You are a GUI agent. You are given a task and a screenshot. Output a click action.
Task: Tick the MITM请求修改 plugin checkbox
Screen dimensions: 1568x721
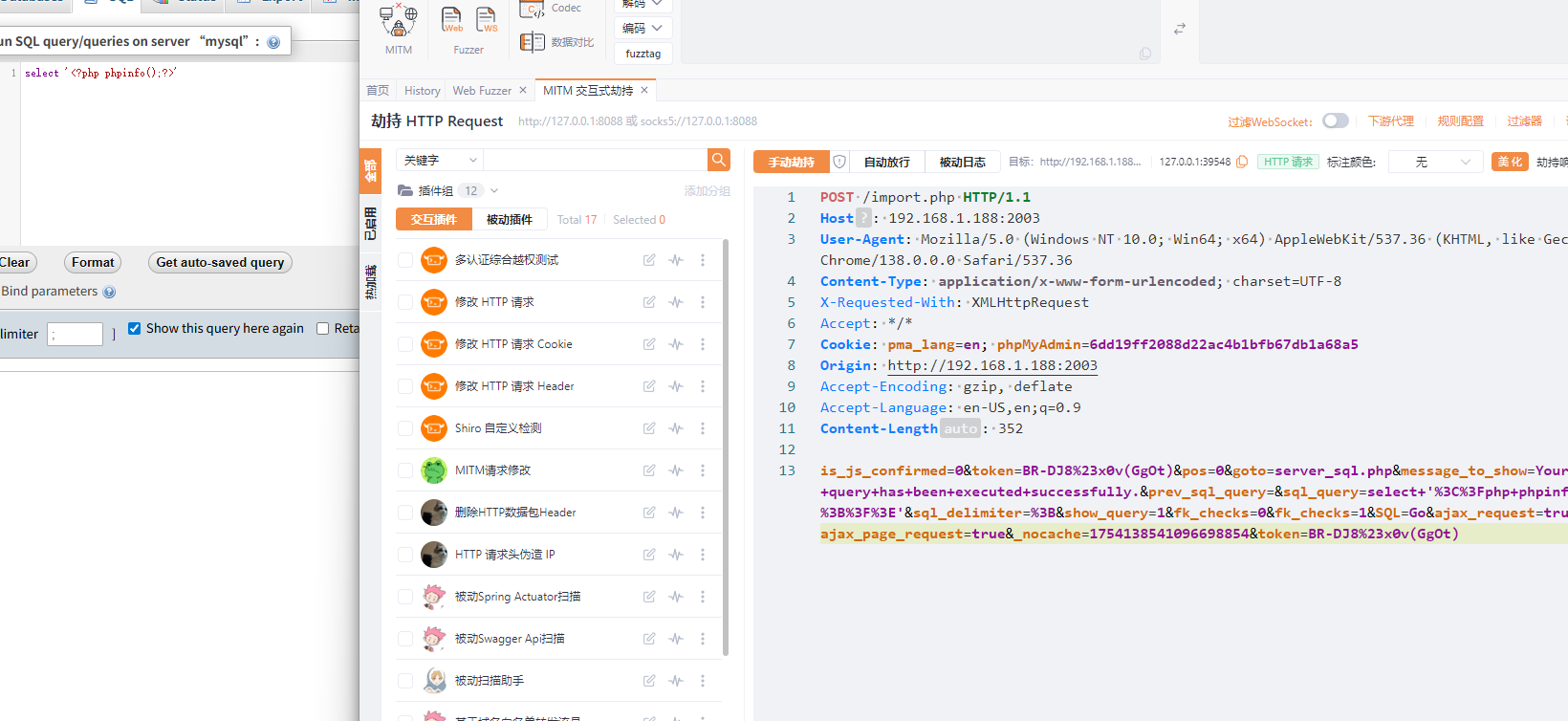[x=405, y=470]
